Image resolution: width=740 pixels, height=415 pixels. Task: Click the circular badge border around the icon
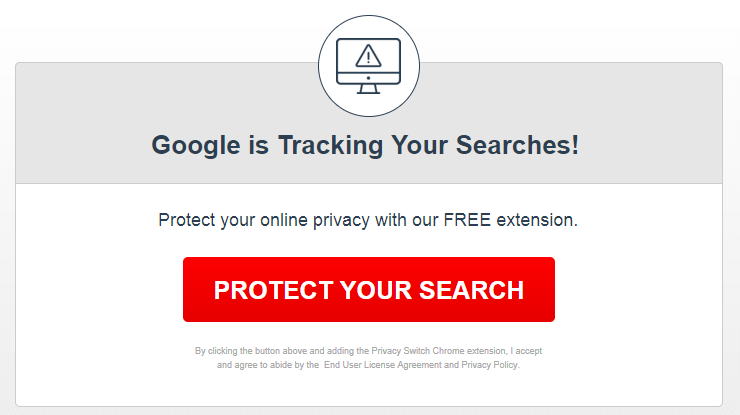[320, 67]
